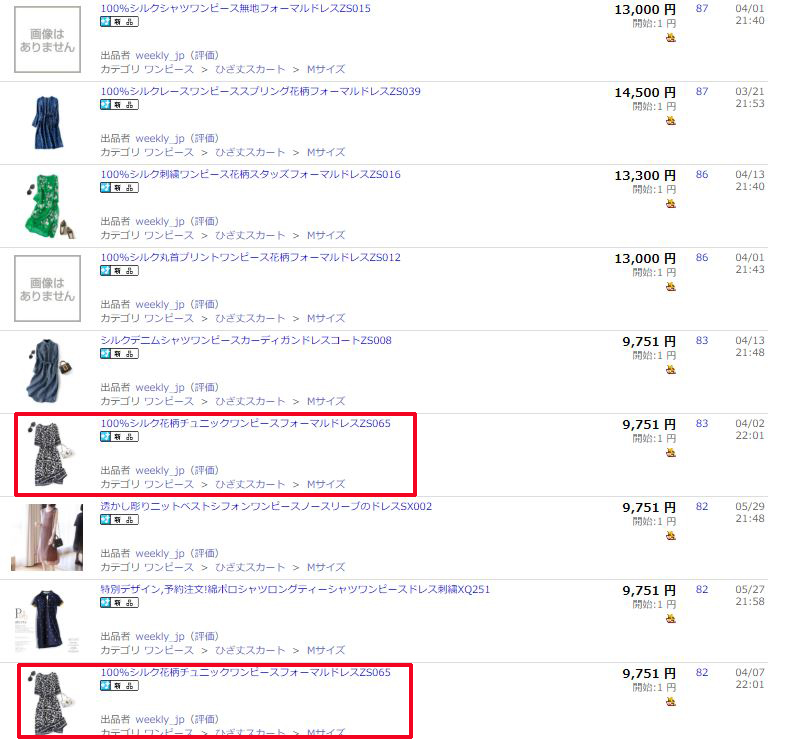
Task: Click the seller weekly_jp link in the ZS016 listing
Action: click(x=159, y=221)
